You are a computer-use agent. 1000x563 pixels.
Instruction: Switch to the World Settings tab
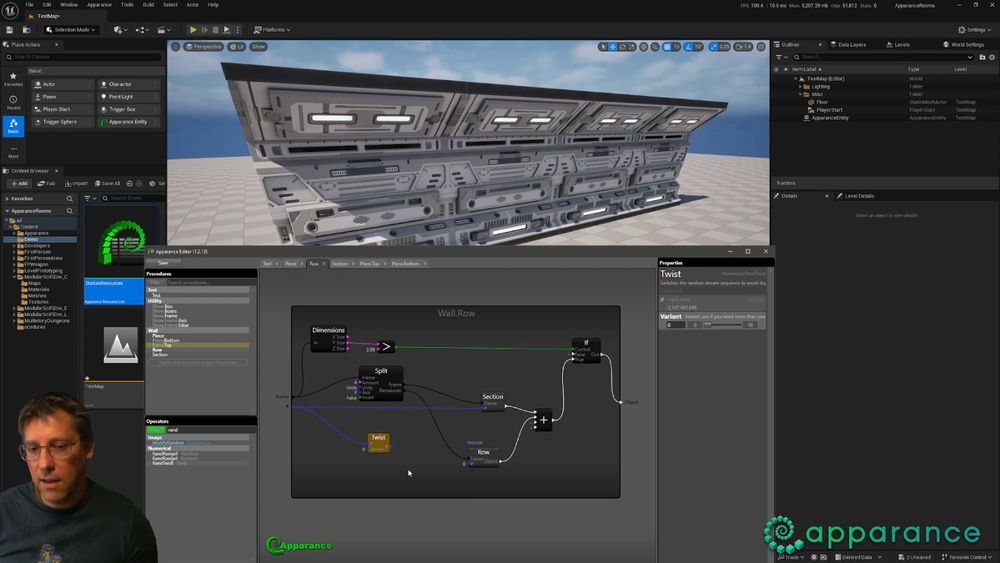963,45
